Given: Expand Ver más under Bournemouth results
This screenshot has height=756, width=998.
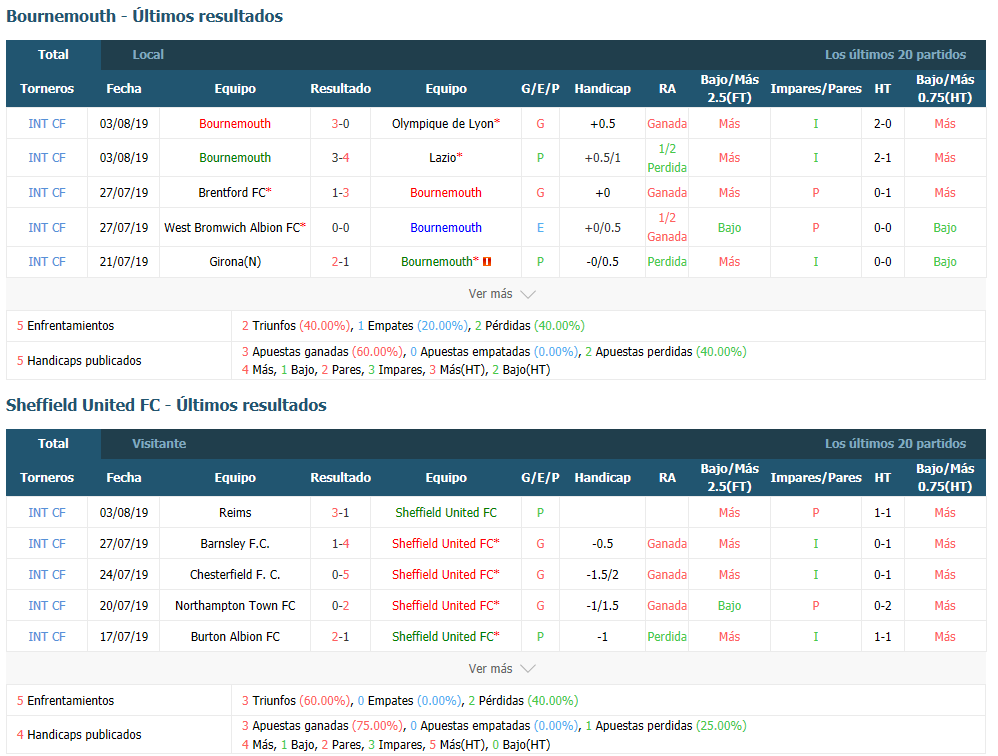Looking at the screenshot, I should pos(502,294).
